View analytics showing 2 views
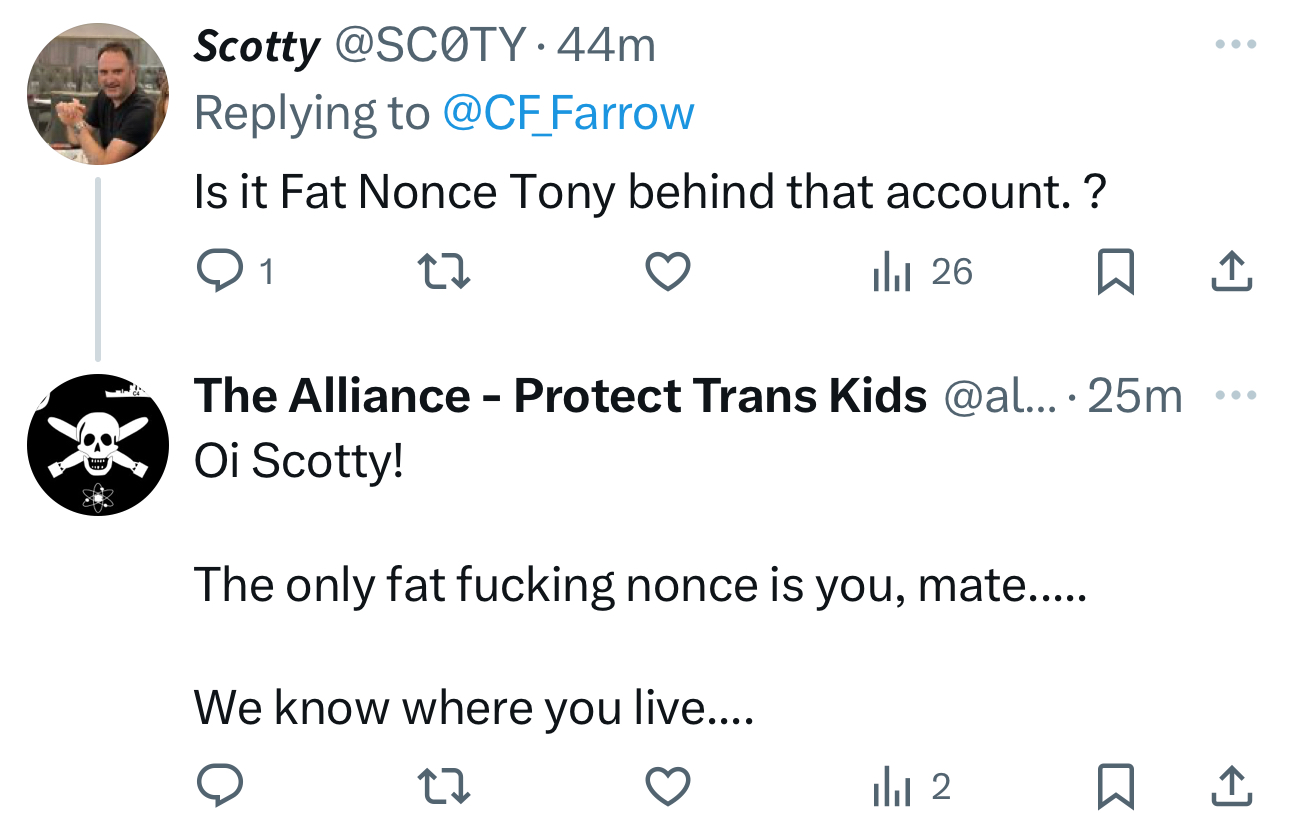 tap(910, 788)
